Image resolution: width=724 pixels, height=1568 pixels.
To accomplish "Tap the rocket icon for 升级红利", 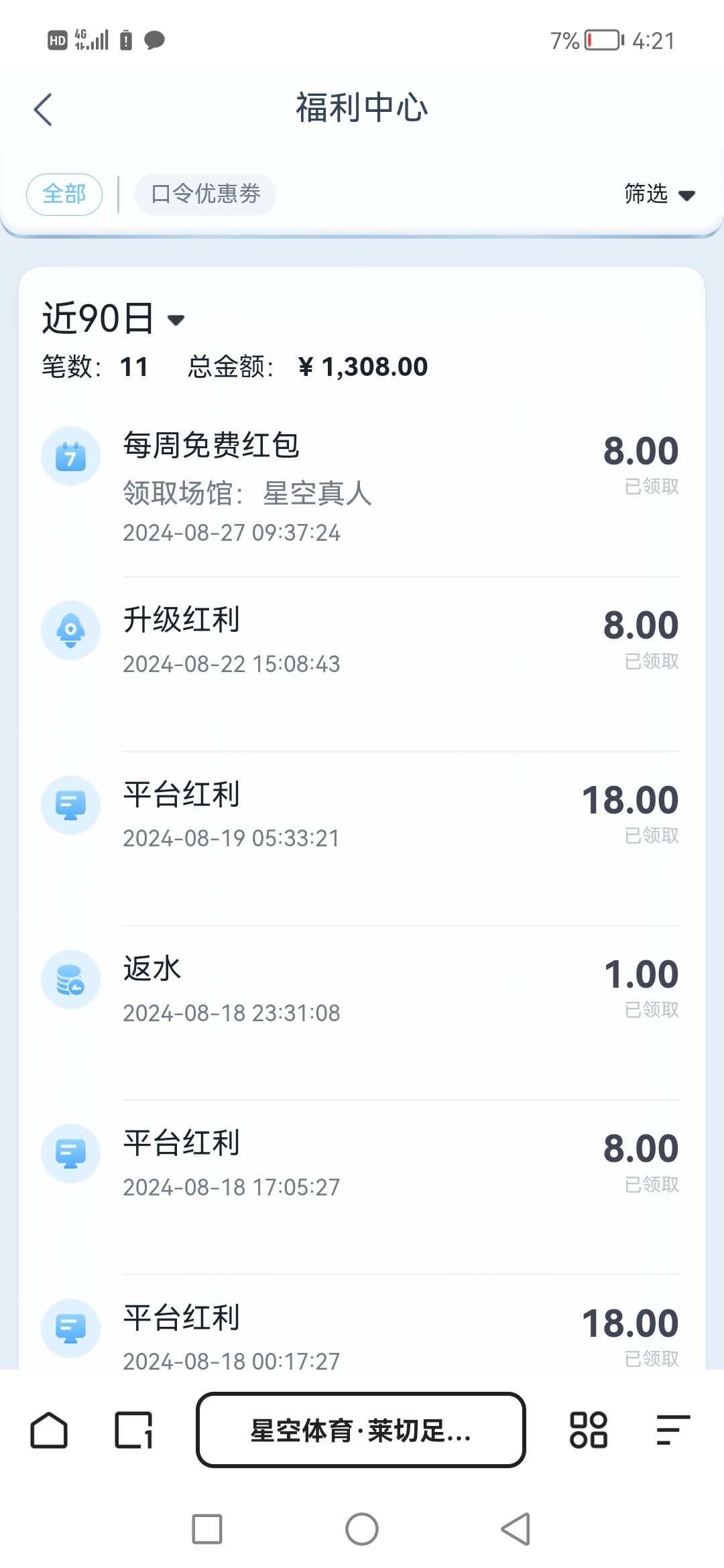I will pos(70,631).
